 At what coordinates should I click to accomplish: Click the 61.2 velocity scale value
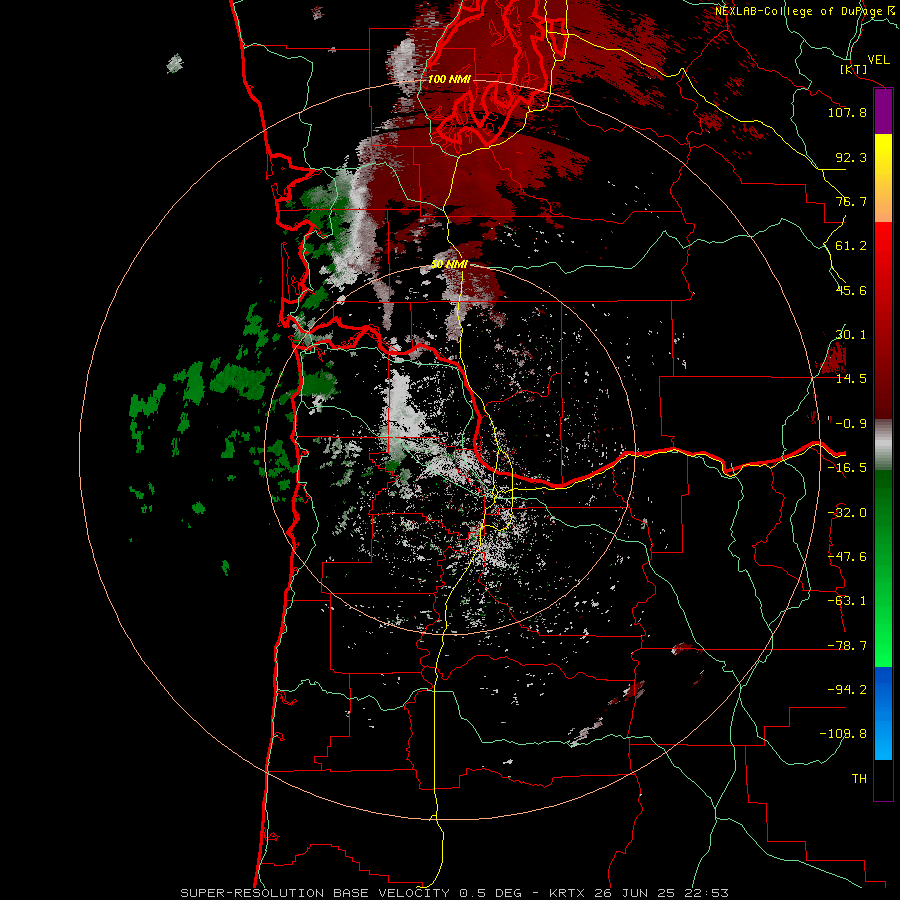851,246
